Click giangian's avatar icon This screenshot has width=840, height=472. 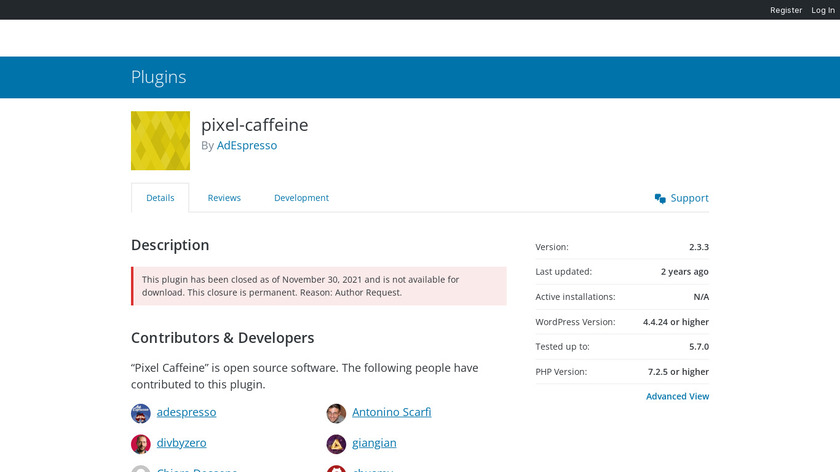336,444
